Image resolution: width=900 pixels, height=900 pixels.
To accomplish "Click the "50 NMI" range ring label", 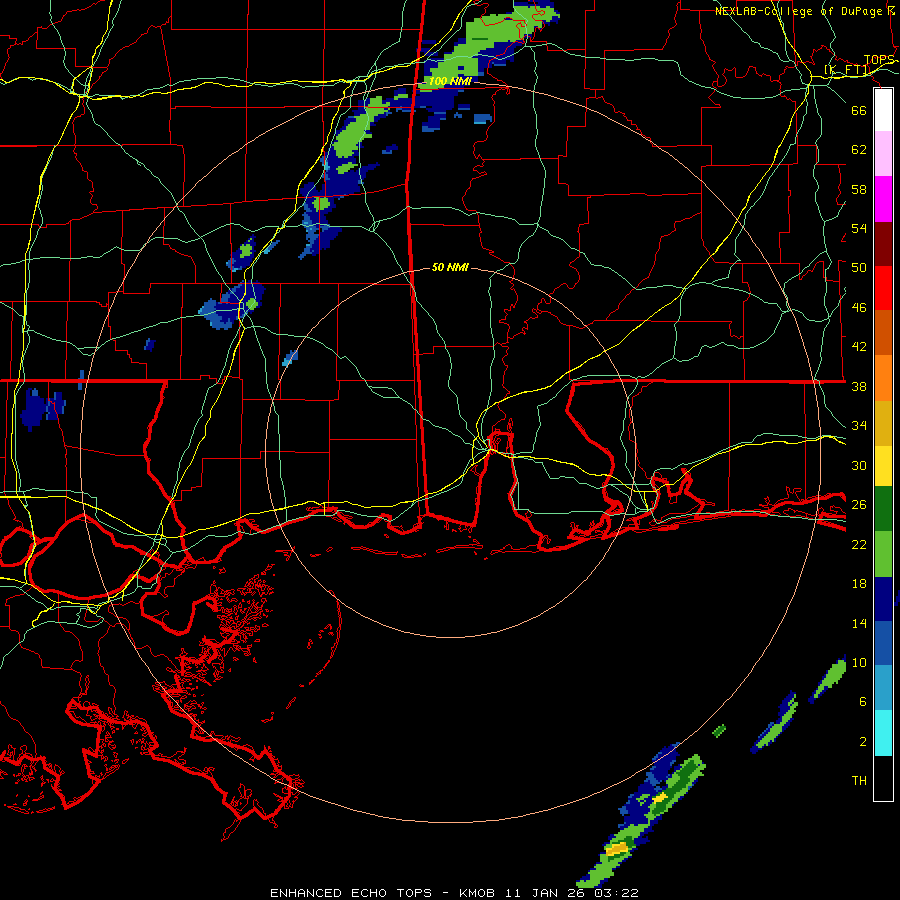I will click(450, 267).
